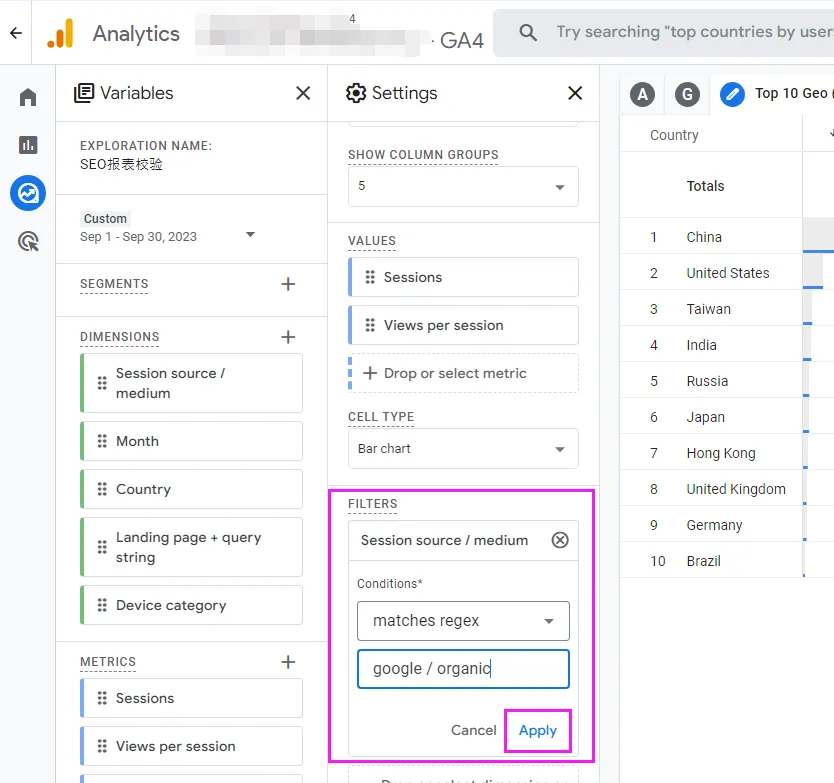Click the filter expression input field
This screenshot has width=834, height=783.
[463, 669]
